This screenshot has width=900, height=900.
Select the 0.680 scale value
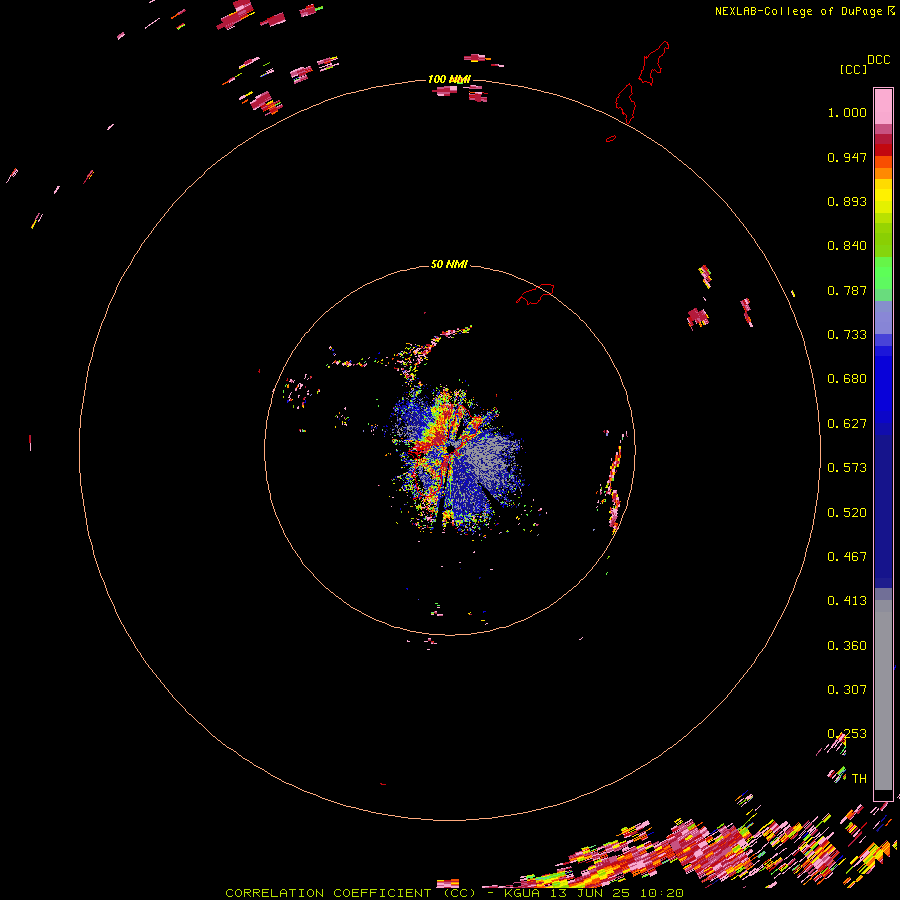pos(847,379)
